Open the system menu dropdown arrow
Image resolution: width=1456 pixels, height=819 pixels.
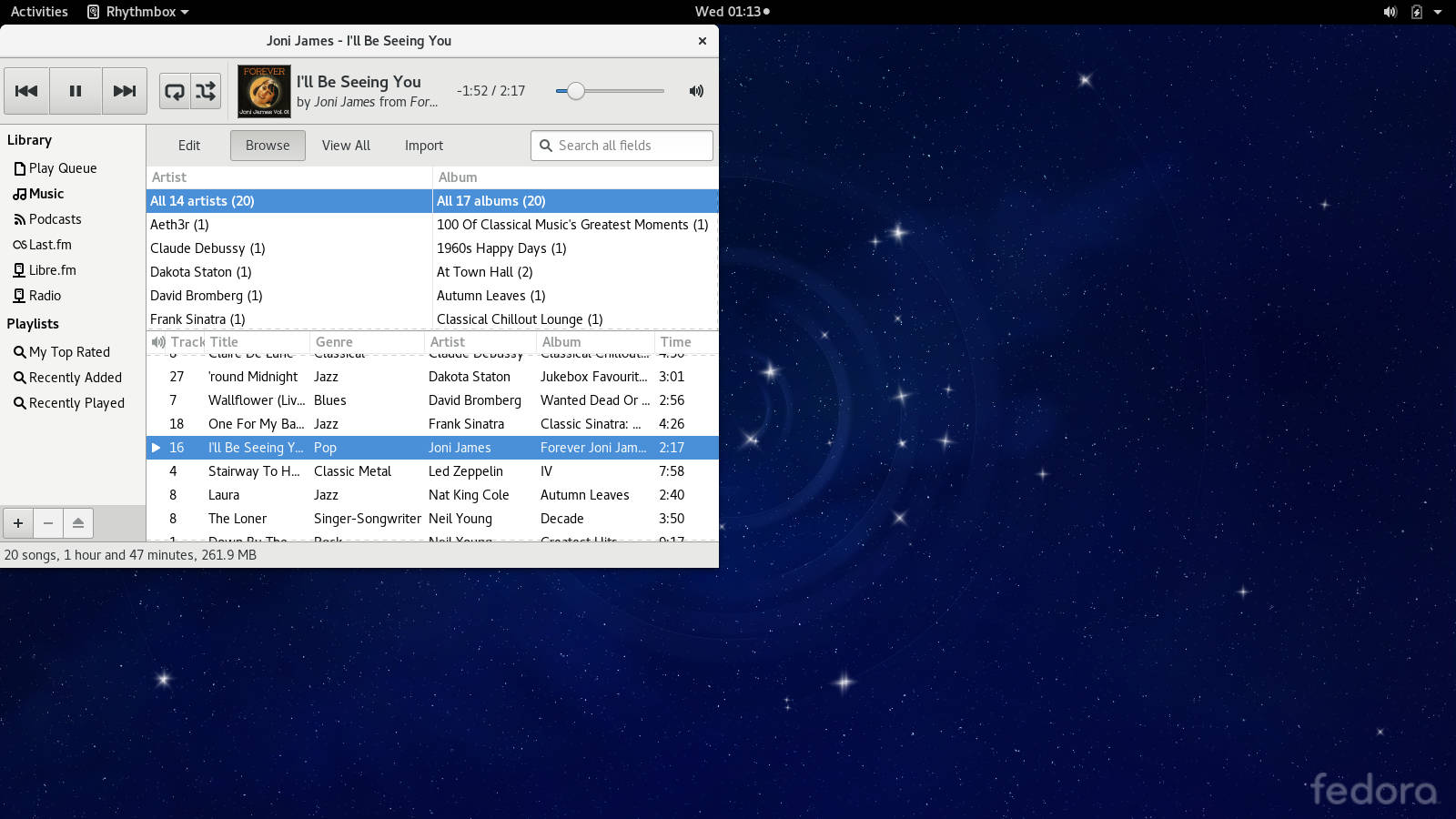pos(1438,12)
